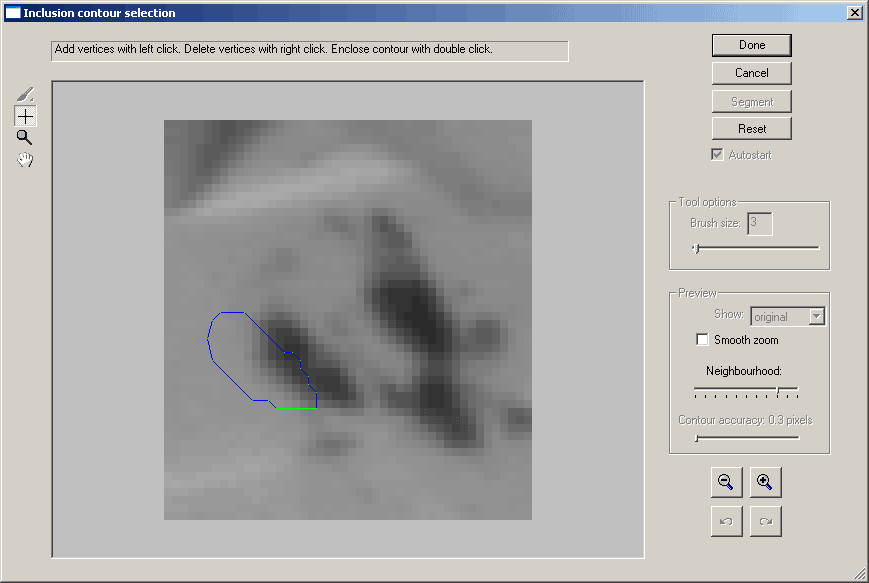Select the magnifier zoom tool
Image resolution: width=869 pixels, height=583 pixels.
[25, 138]
